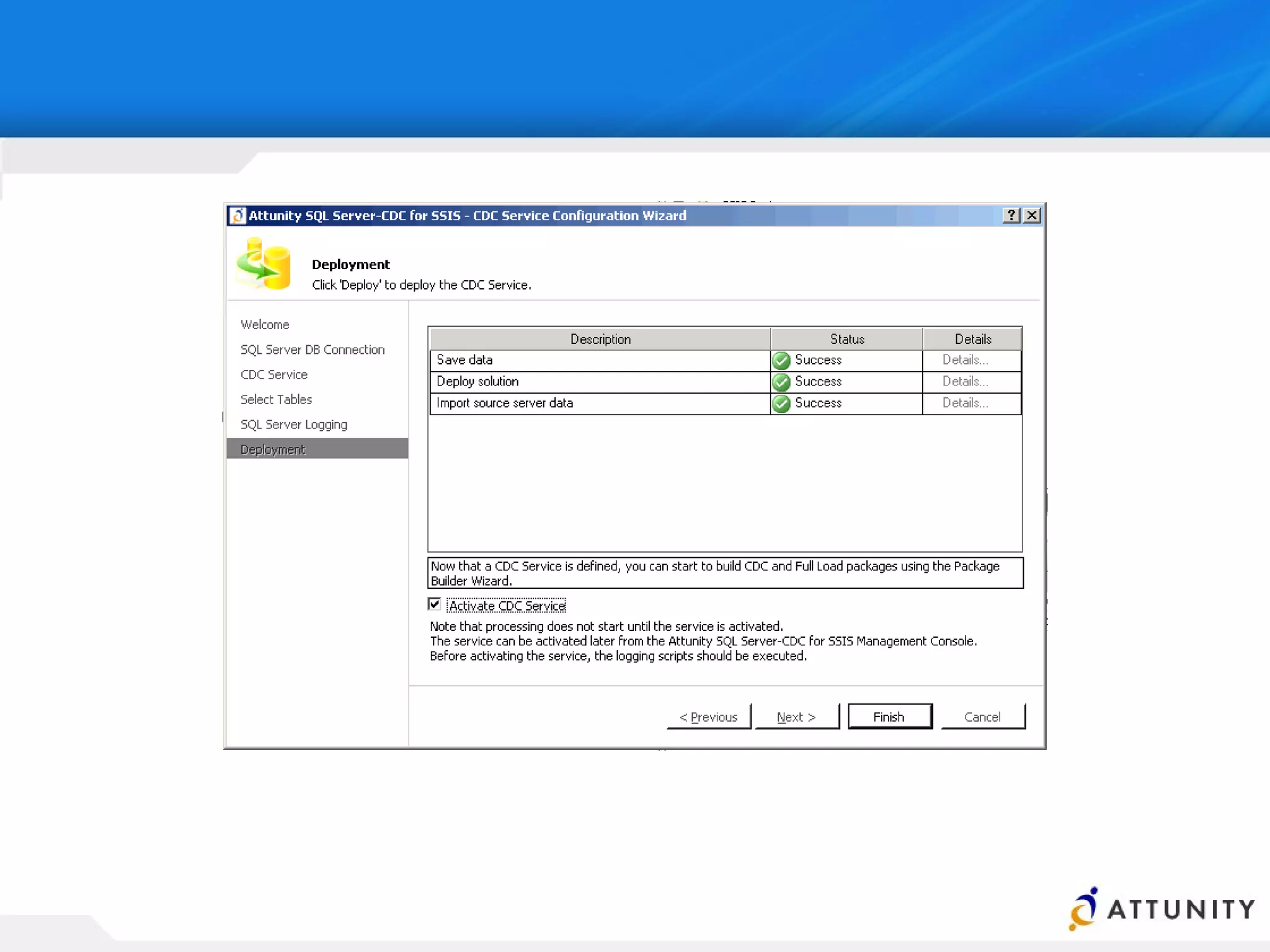The height and width of the screenshot is (952, 1270).
Task: Click the Success status text for Deploy solution
Action: (819, 382)
